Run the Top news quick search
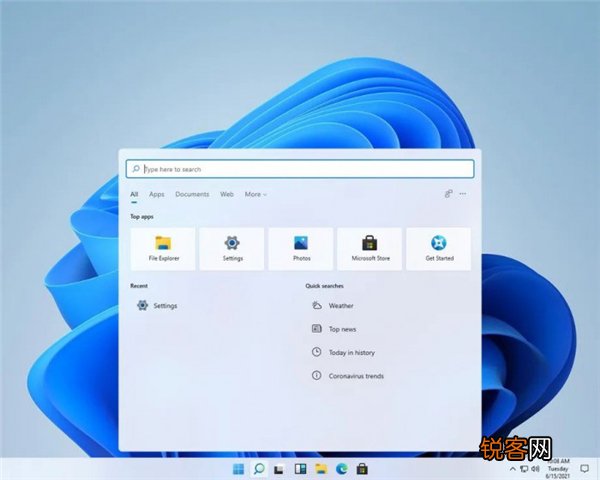The width and height of the screenshot is (600, 480). point(334,329)
